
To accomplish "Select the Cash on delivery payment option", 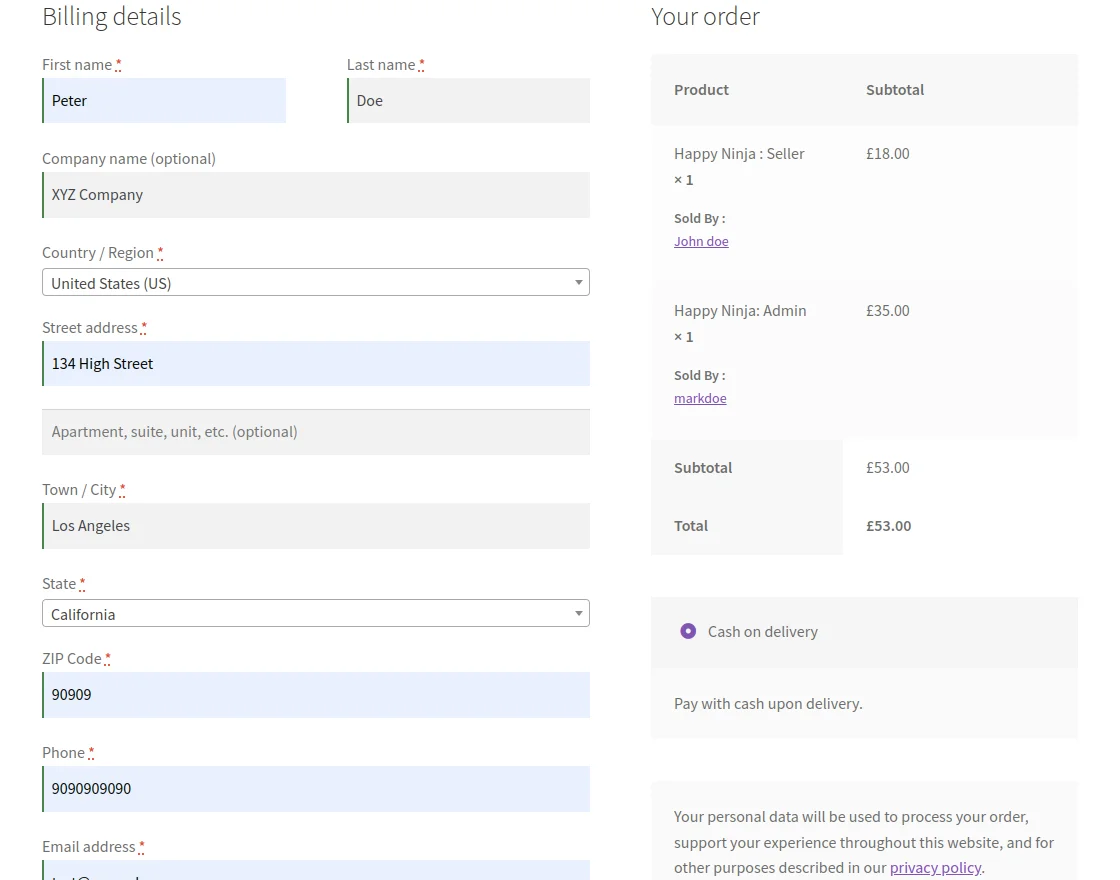I will tap(688, 631).
